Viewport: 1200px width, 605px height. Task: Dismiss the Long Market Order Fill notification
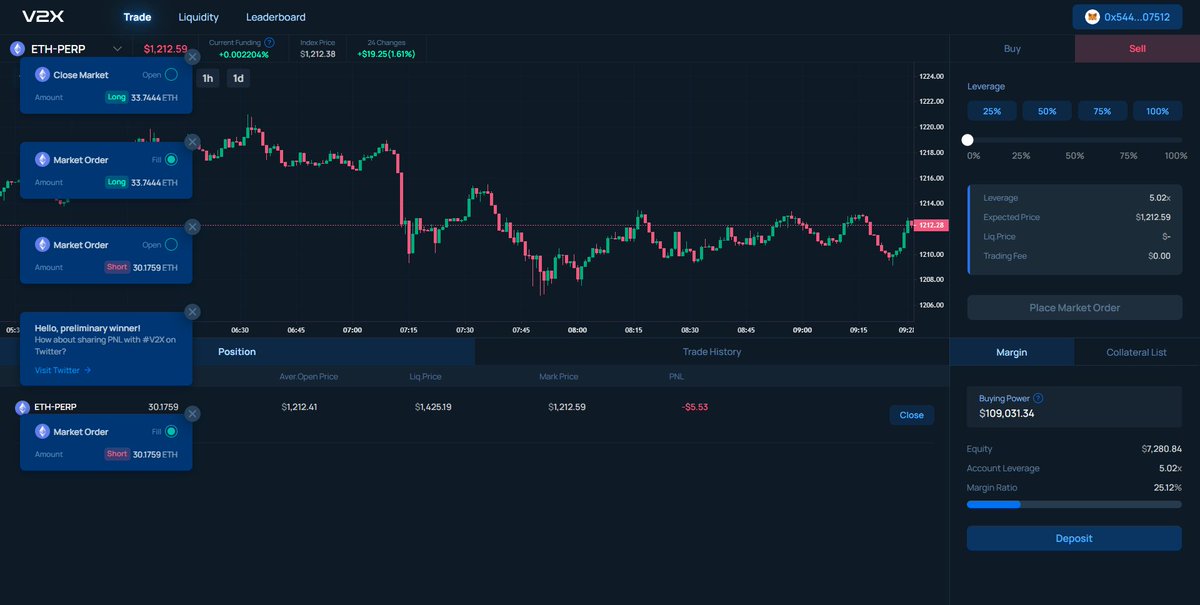click(192, 142)
